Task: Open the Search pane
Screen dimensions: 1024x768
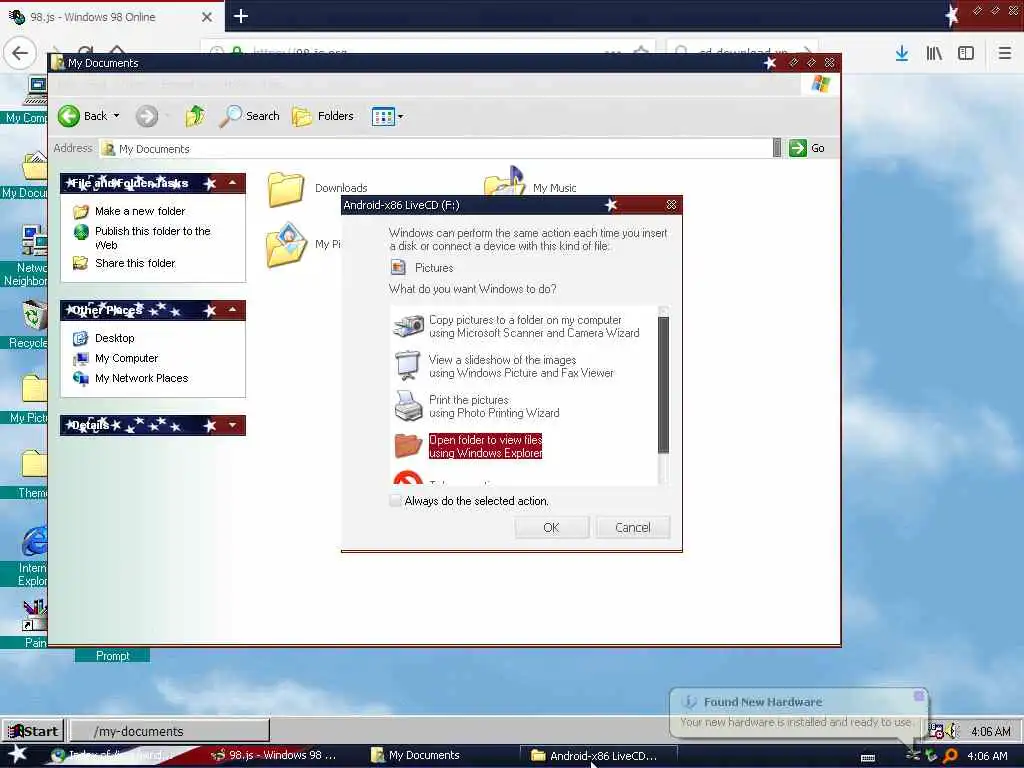Action: pyautogui.click(x=249, y=116)
